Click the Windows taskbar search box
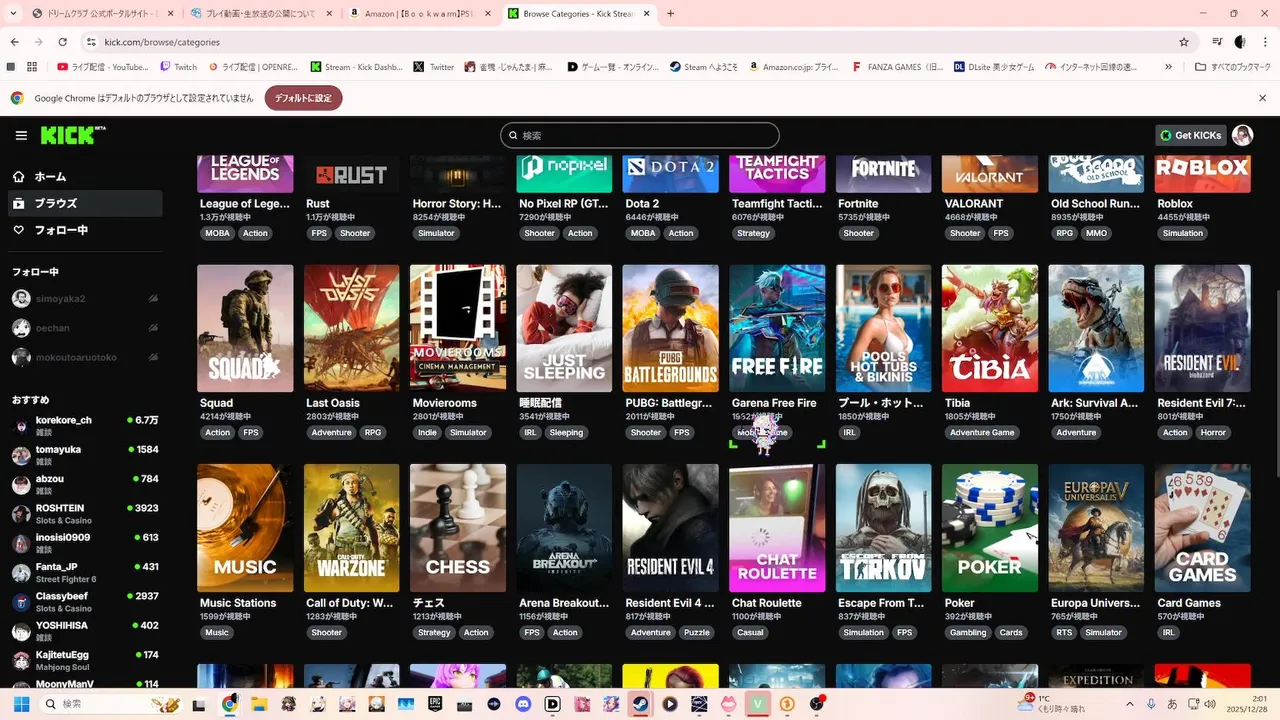 (112, 704)
